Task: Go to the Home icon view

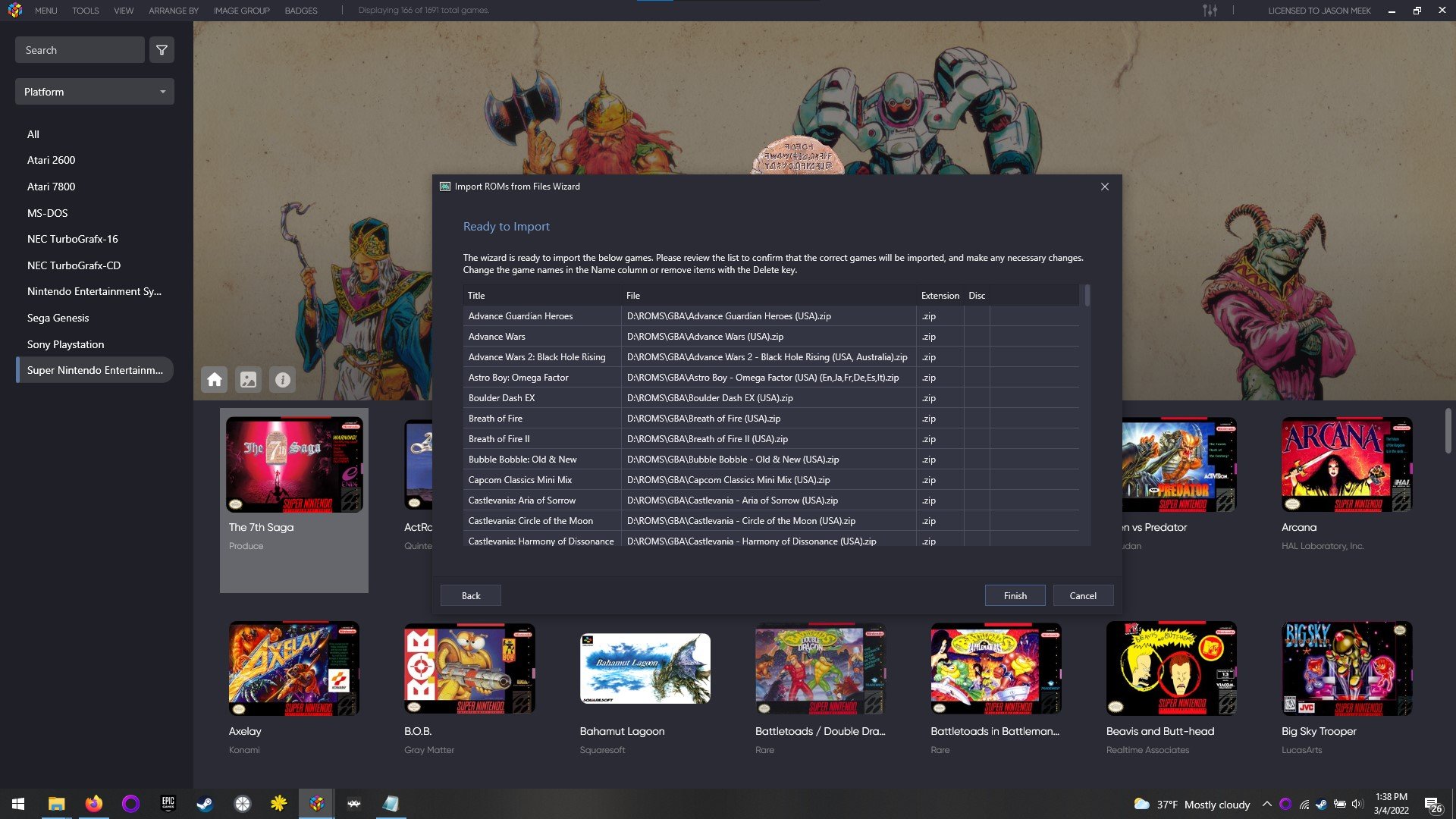Action: 215,380
